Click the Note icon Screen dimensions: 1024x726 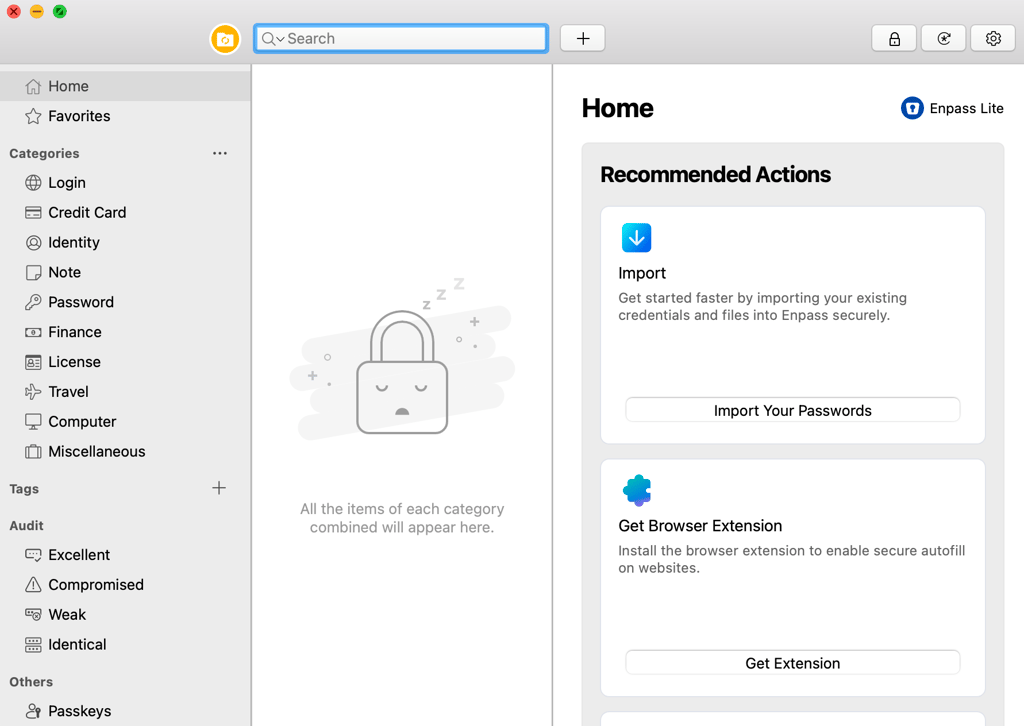coord(33,273)
